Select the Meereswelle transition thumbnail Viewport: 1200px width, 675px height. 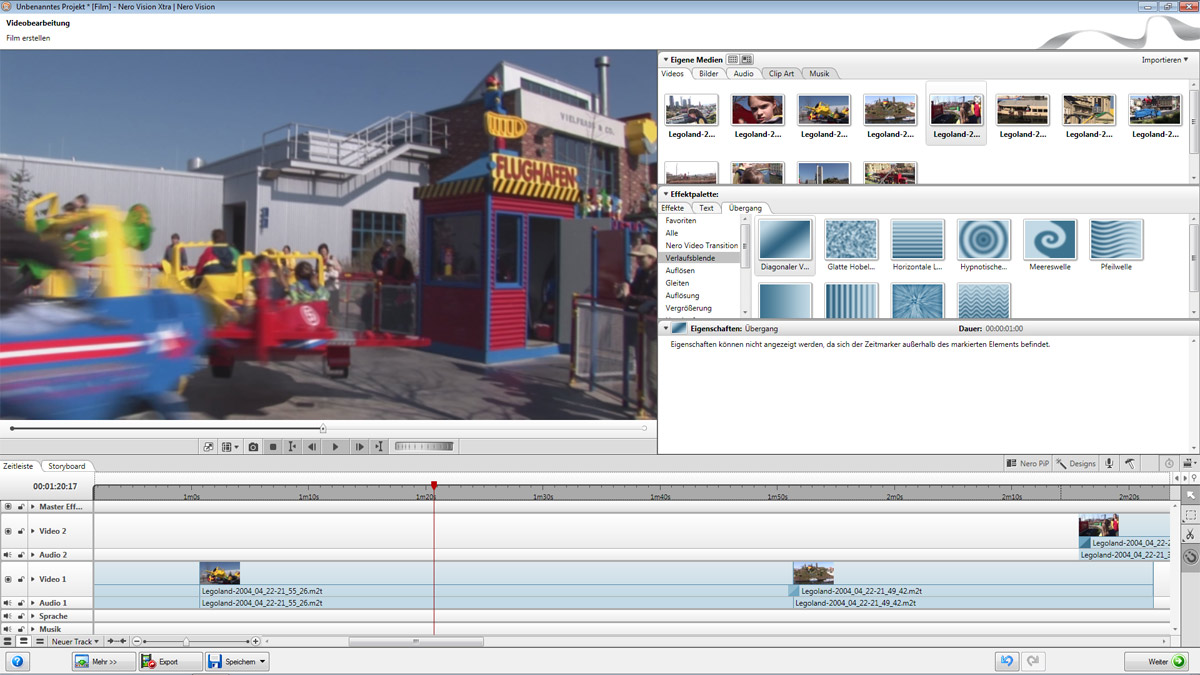1050,246
